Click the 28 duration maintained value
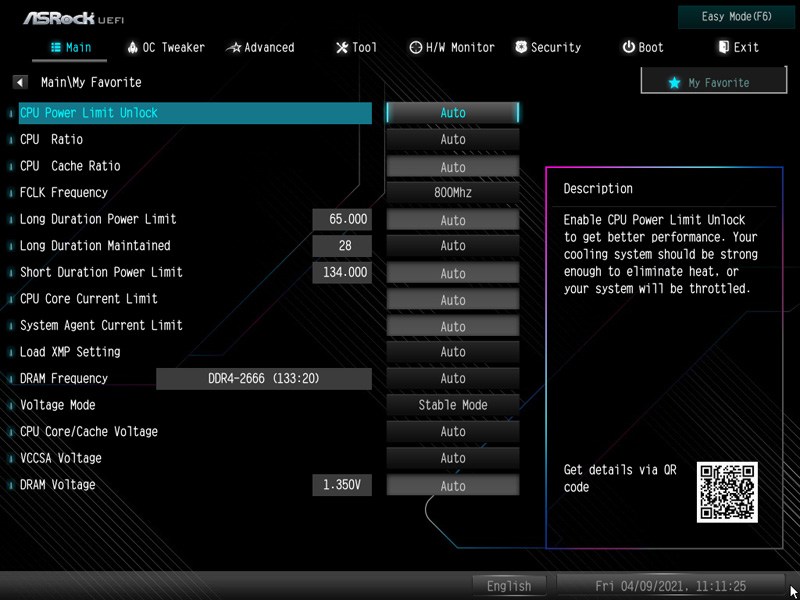Image resolution: width=800 pixels, height=600 pixels. point(342,245)
